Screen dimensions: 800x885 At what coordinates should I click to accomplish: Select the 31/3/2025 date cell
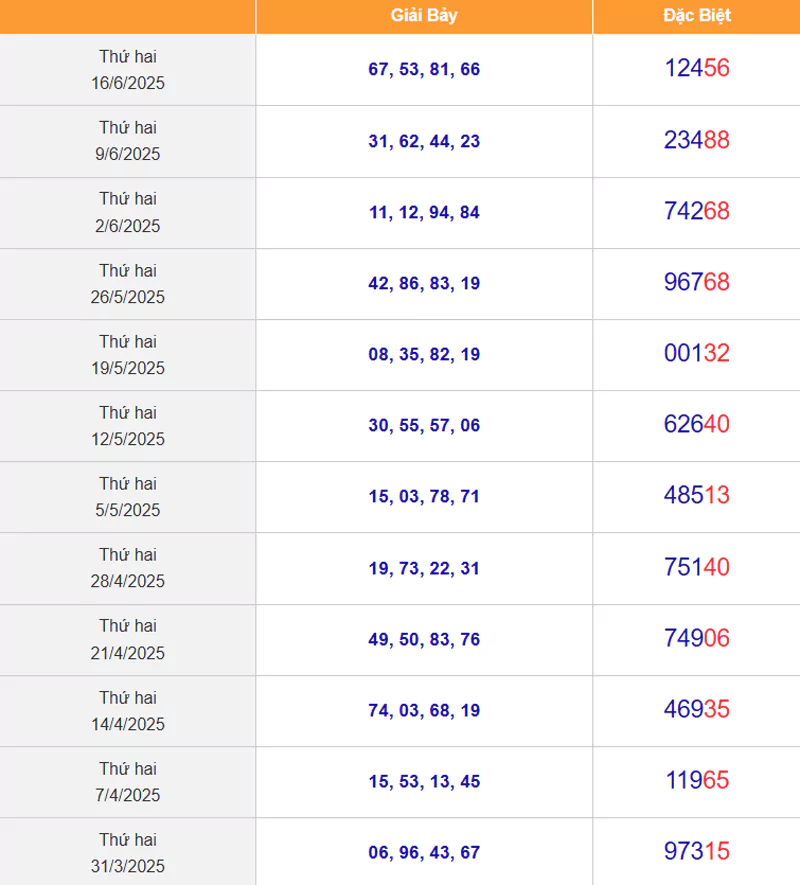click(128, 852)
